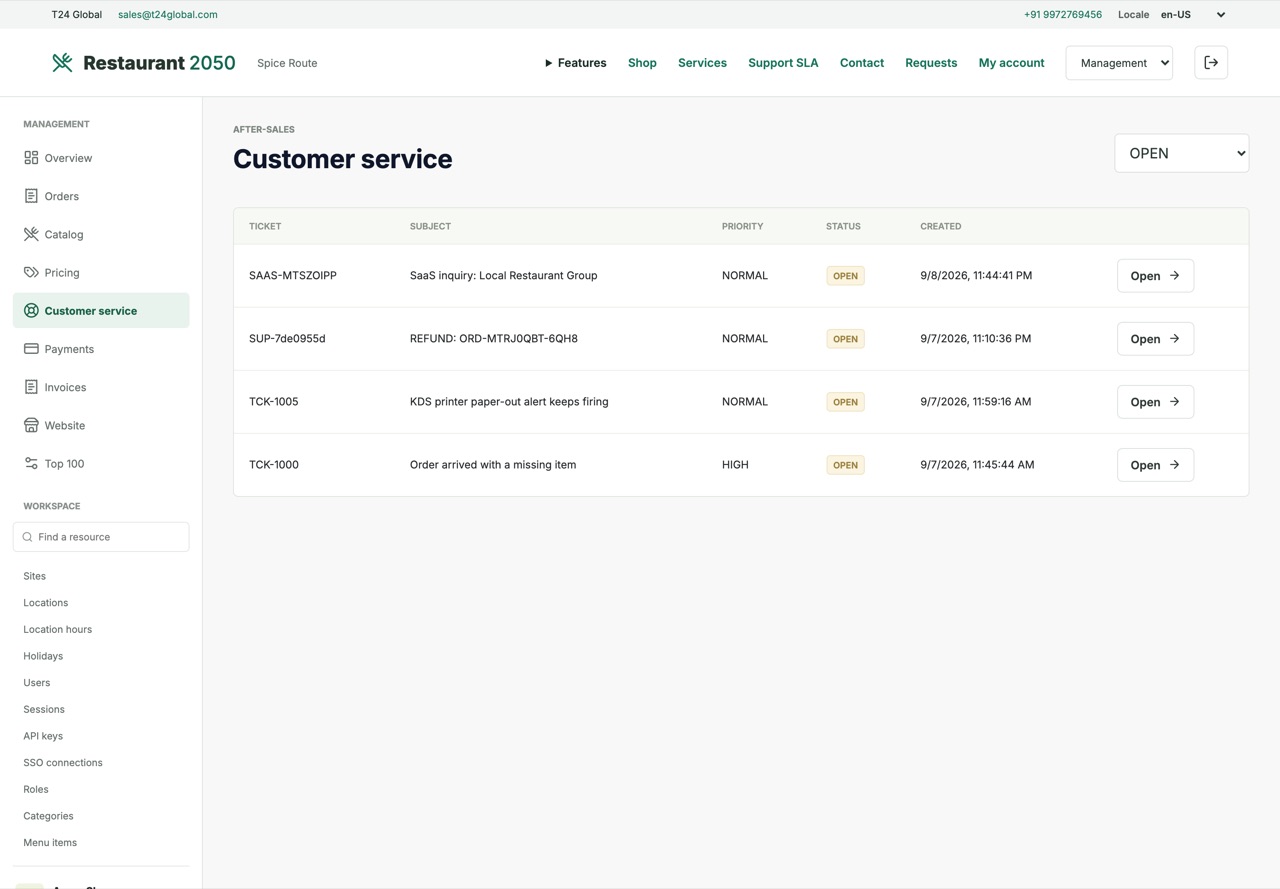This screenshot has width=1280, height=889.
Task: Click the Overview grid icon in sidebar
Action: (31, 158)
